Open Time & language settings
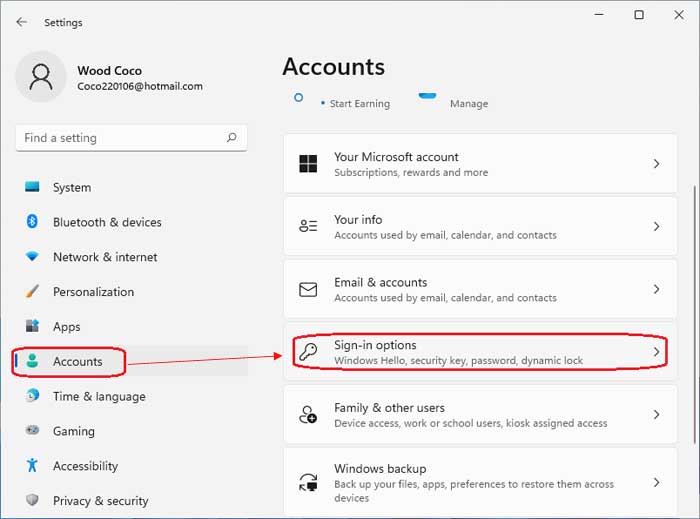Screen dimensions: 700x519 (131, 396)
